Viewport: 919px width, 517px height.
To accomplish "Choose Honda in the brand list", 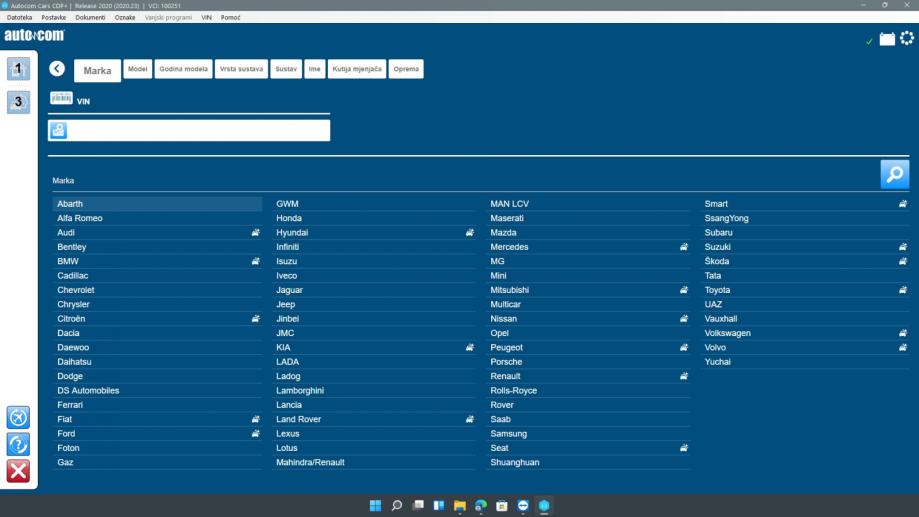I will [374, 218].
